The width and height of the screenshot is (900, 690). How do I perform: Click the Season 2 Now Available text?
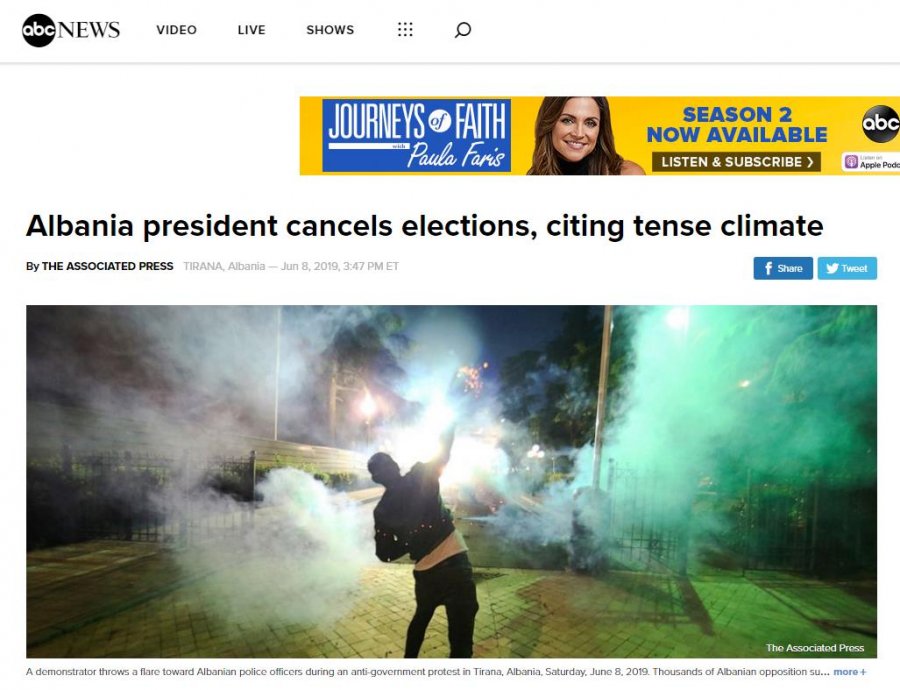click(737, 125)
